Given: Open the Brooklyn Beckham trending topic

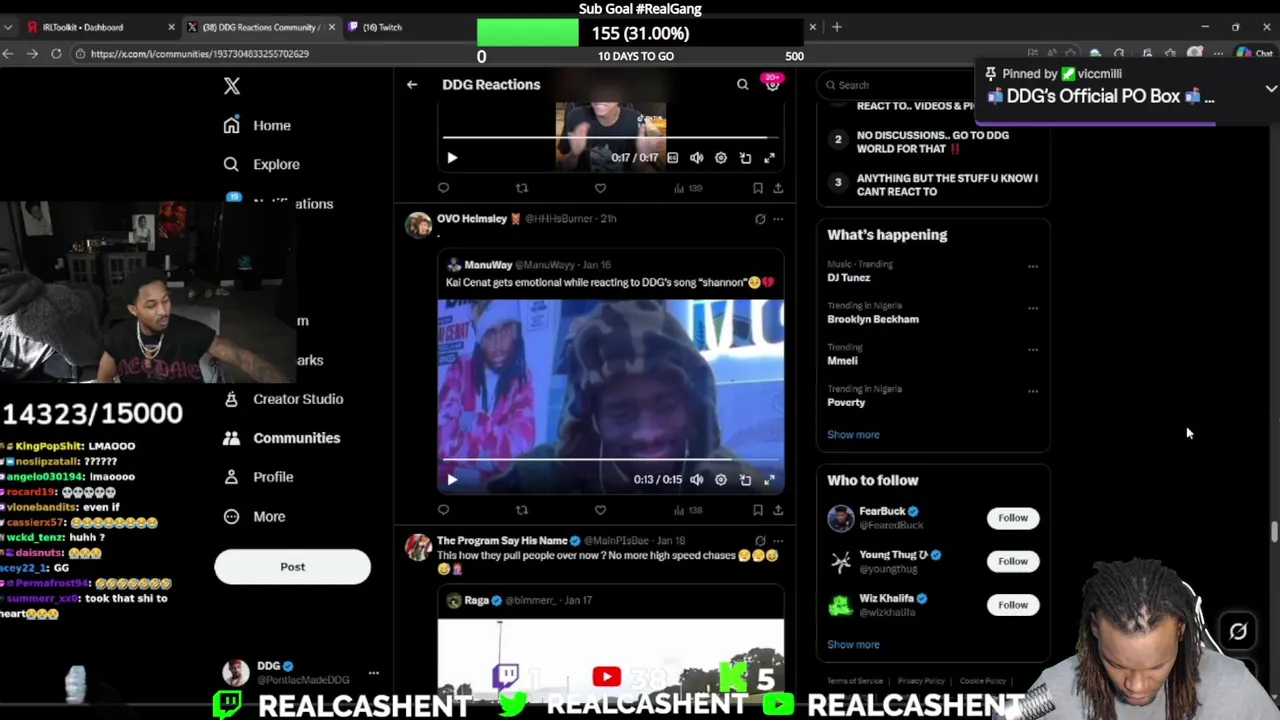Looking at the screenshot, I should (873, 319).
